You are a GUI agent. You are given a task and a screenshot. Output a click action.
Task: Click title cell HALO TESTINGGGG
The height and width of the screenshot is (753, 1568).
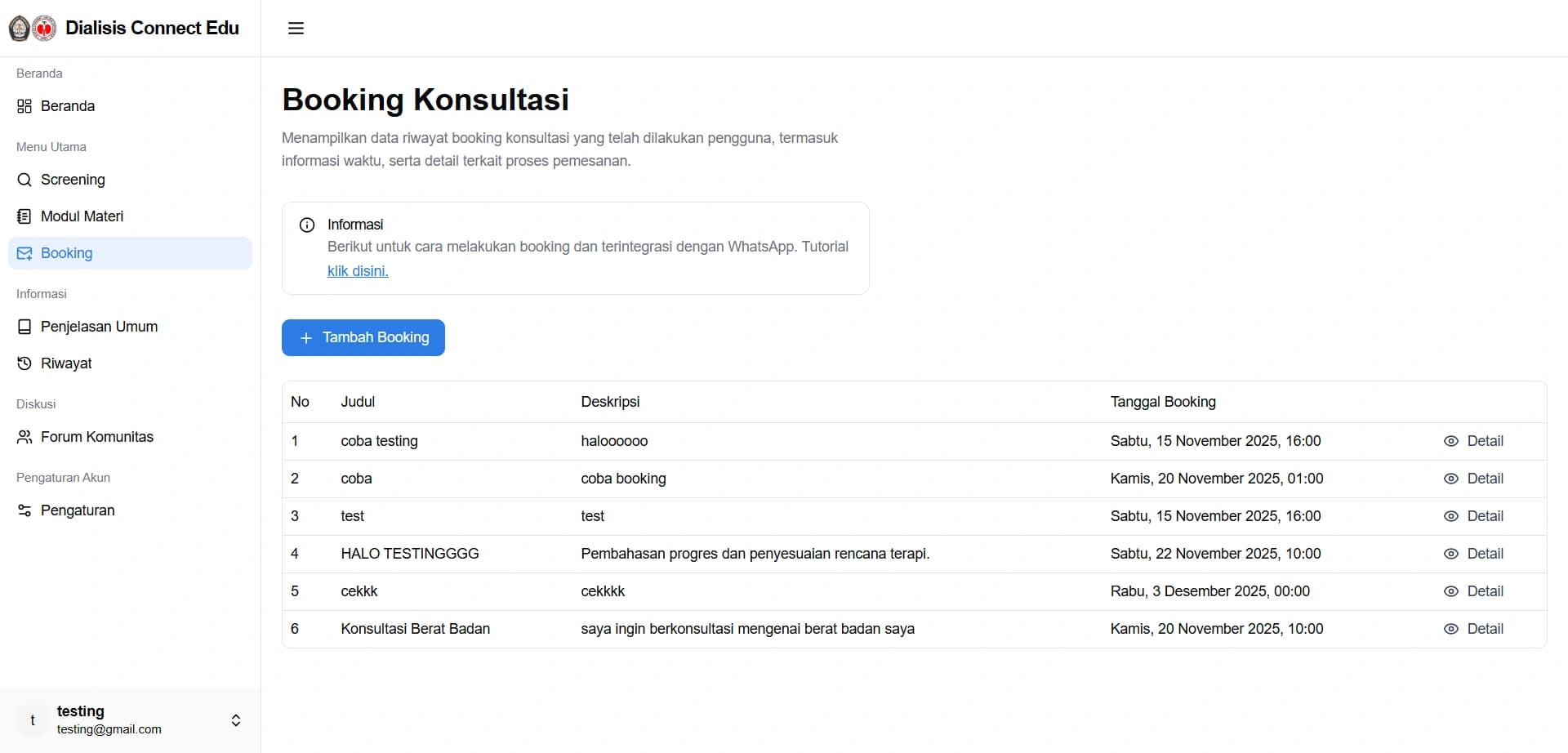click(x=410, y=554)
